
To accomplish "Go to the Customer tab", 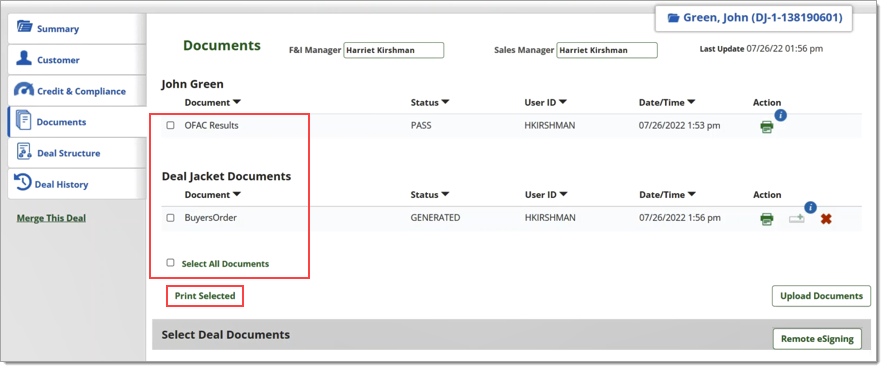I will (77, 59).
